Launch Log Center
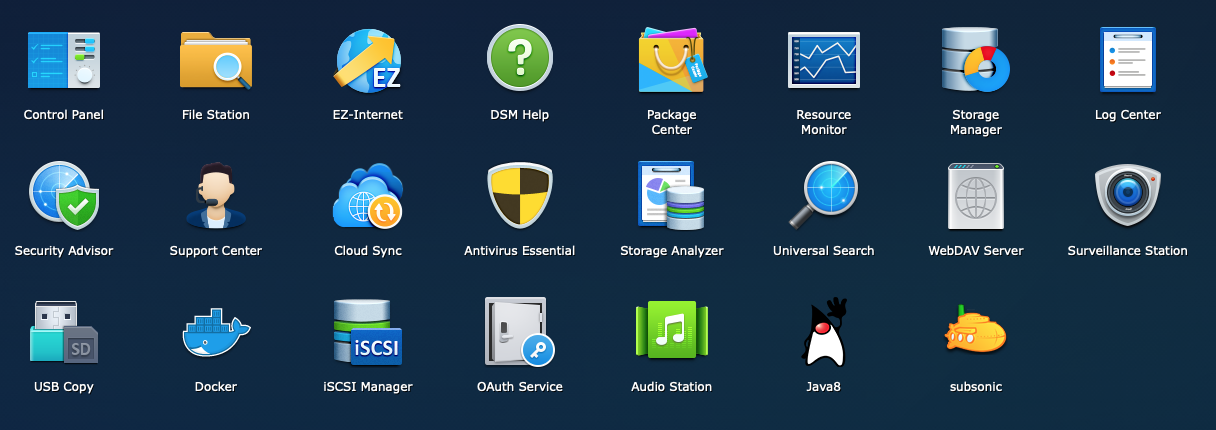Screen dimensions: 1216x430 [1128, 60]
